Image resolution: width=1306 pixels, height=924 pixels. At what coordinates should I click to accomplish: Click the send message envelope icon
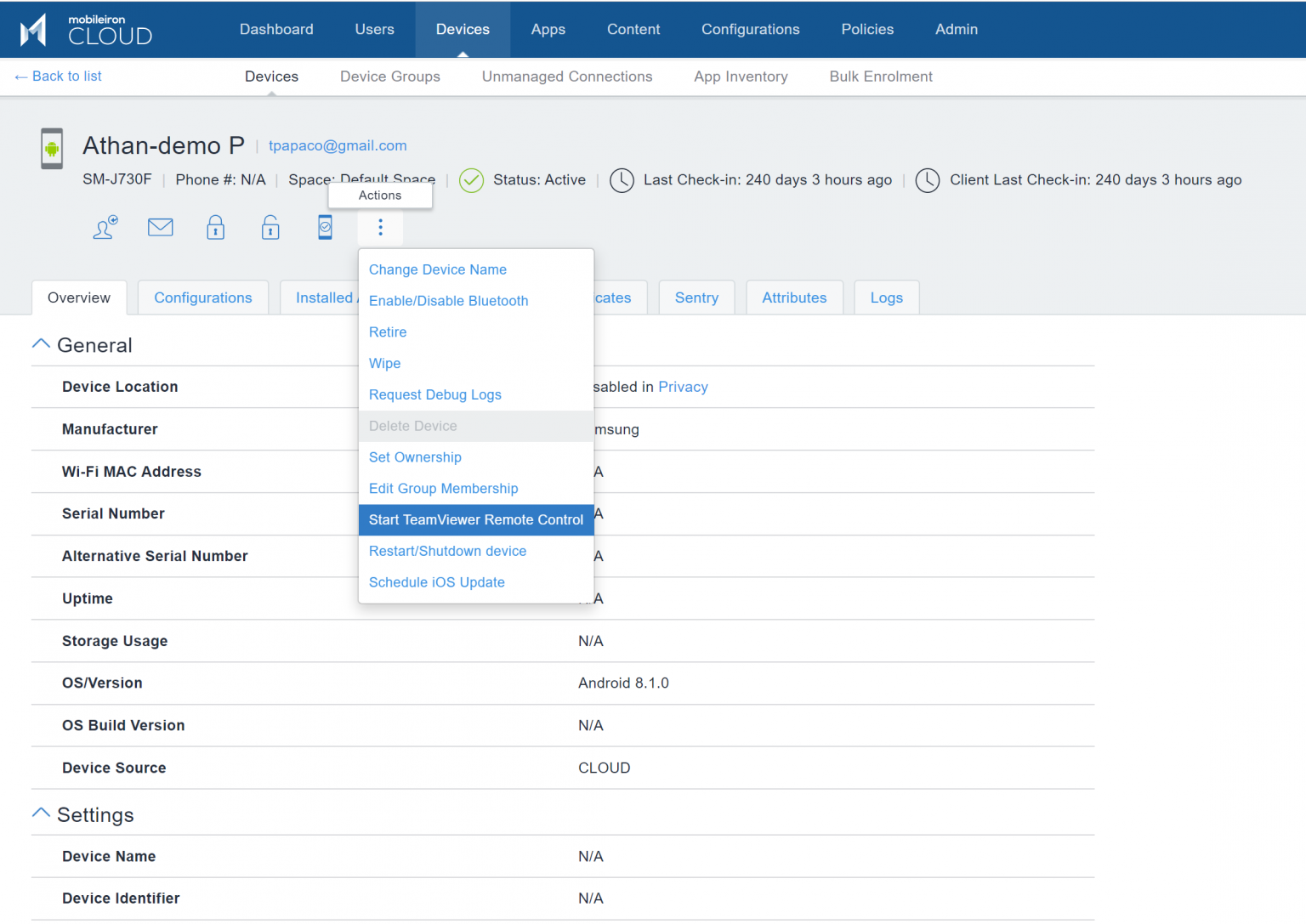(160, 227)
